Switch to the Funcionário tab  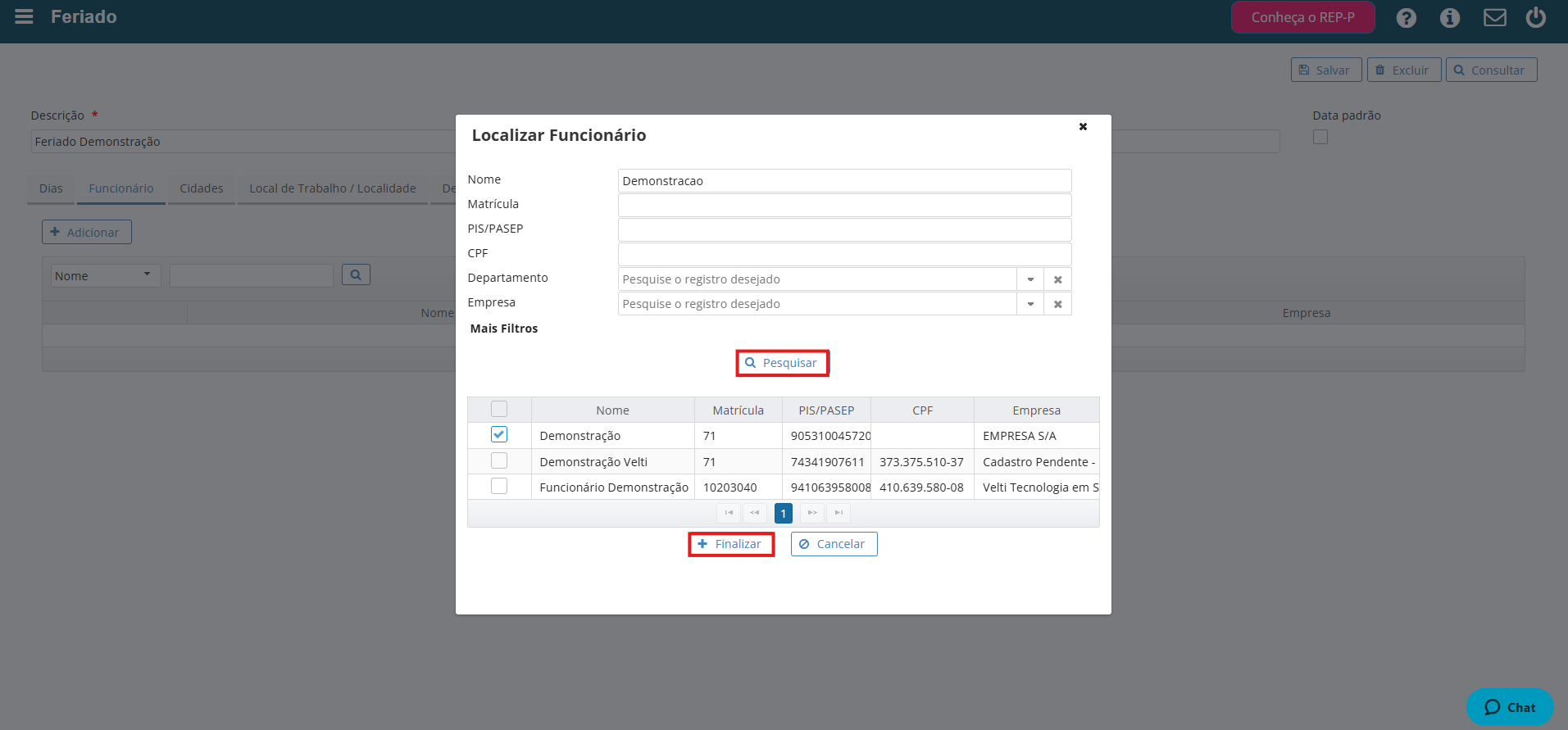pos(121,188)
